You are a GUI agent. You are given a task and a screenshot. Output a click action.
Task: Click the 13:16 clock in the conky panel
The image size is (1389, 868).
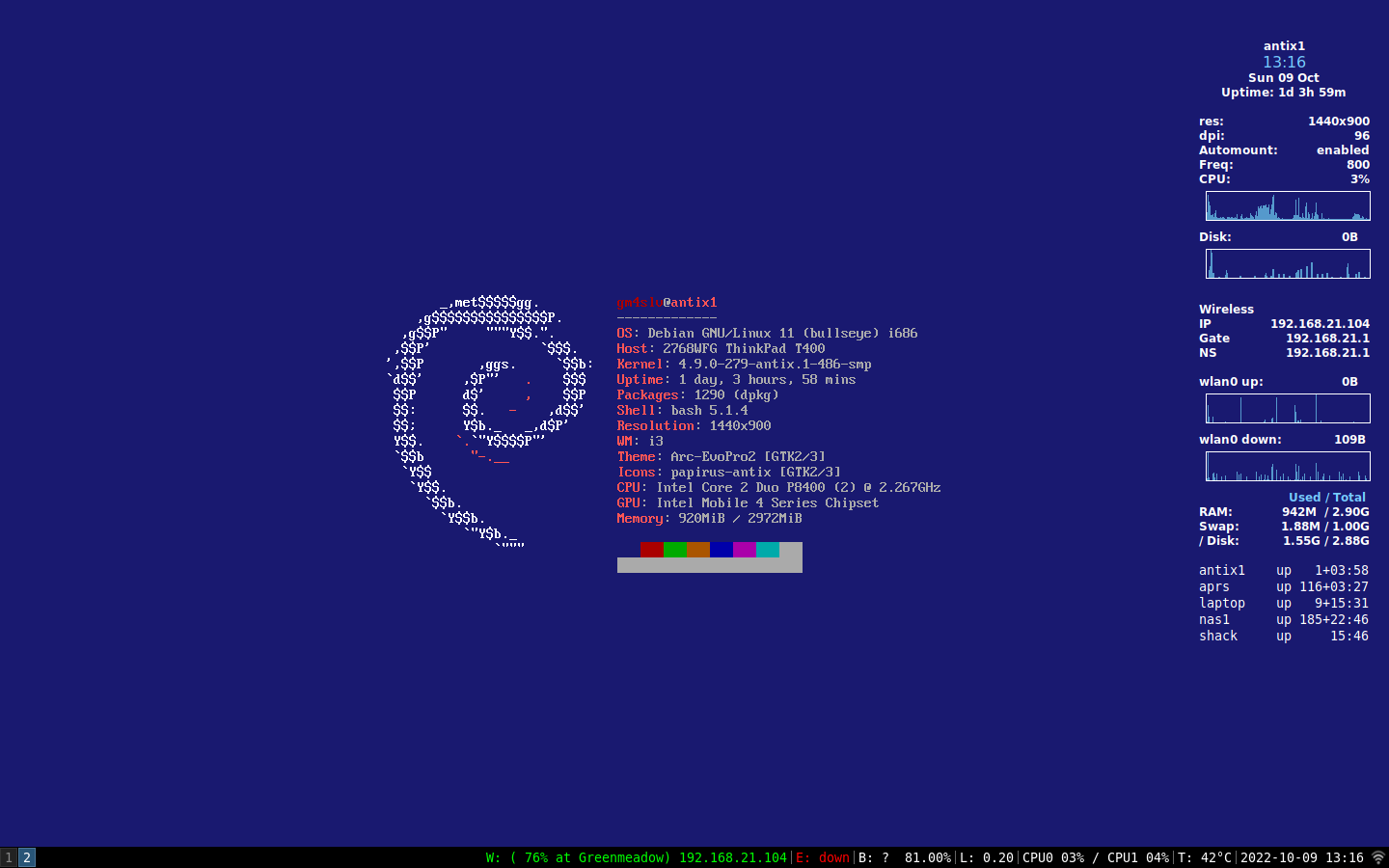[1284, 61]
